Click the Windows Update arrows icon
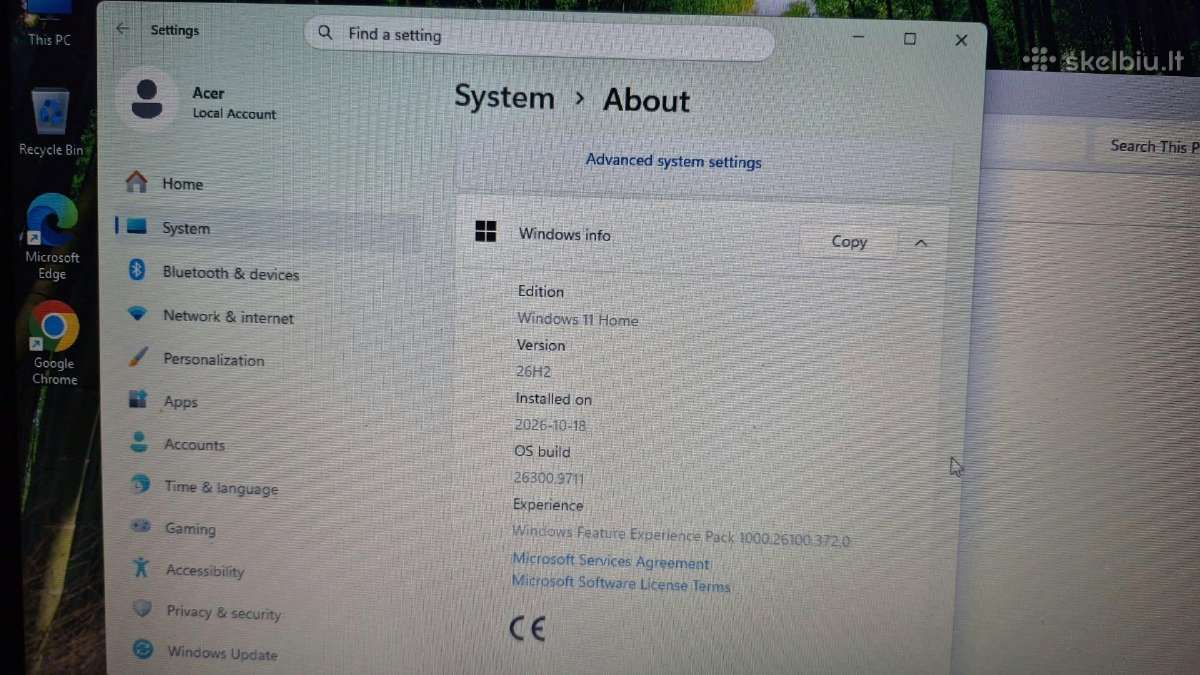 pos(143,650)
